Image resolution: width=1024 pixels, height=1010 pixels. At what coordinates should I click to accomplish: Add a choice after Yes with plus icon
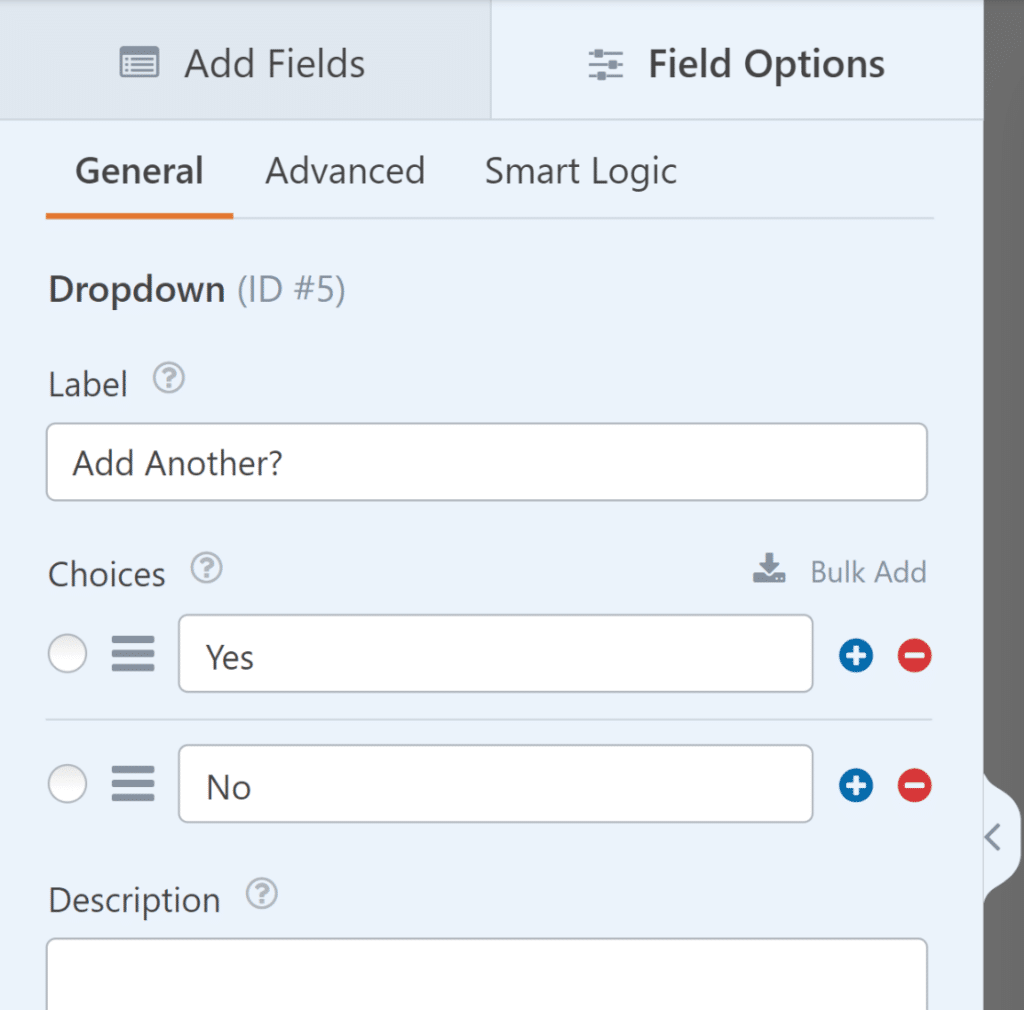(856, 656)
